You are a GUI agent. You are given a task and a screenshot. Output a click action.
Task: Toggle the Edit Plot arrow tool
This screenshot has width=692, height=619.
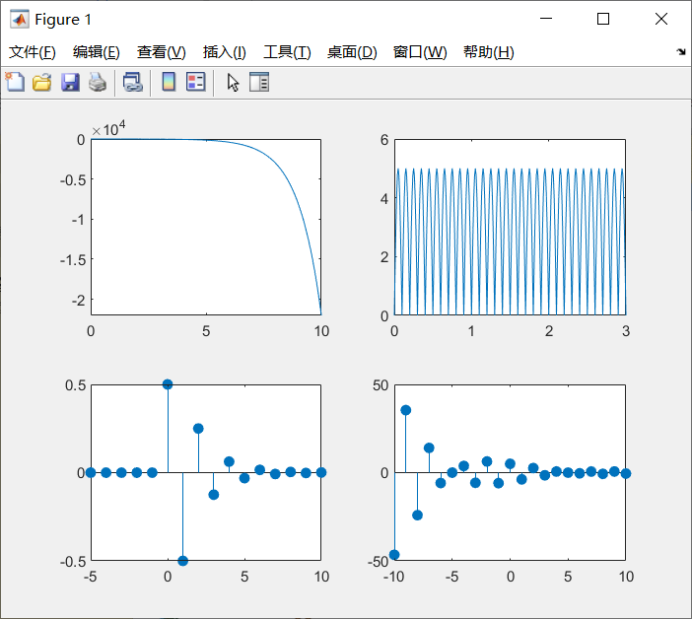pyautogui.click(x=233, y=83)
